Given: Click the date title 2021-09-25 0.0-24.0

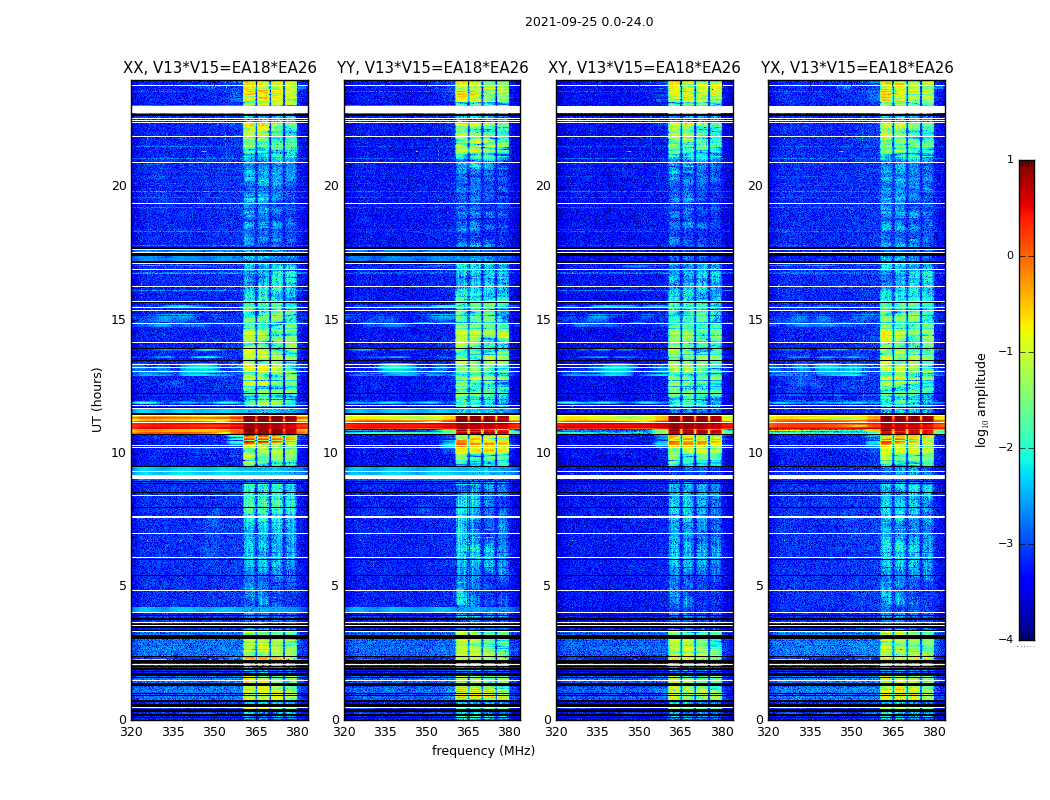Looking at the screenshot, I should pyautogui.click(x=589, y=22).
